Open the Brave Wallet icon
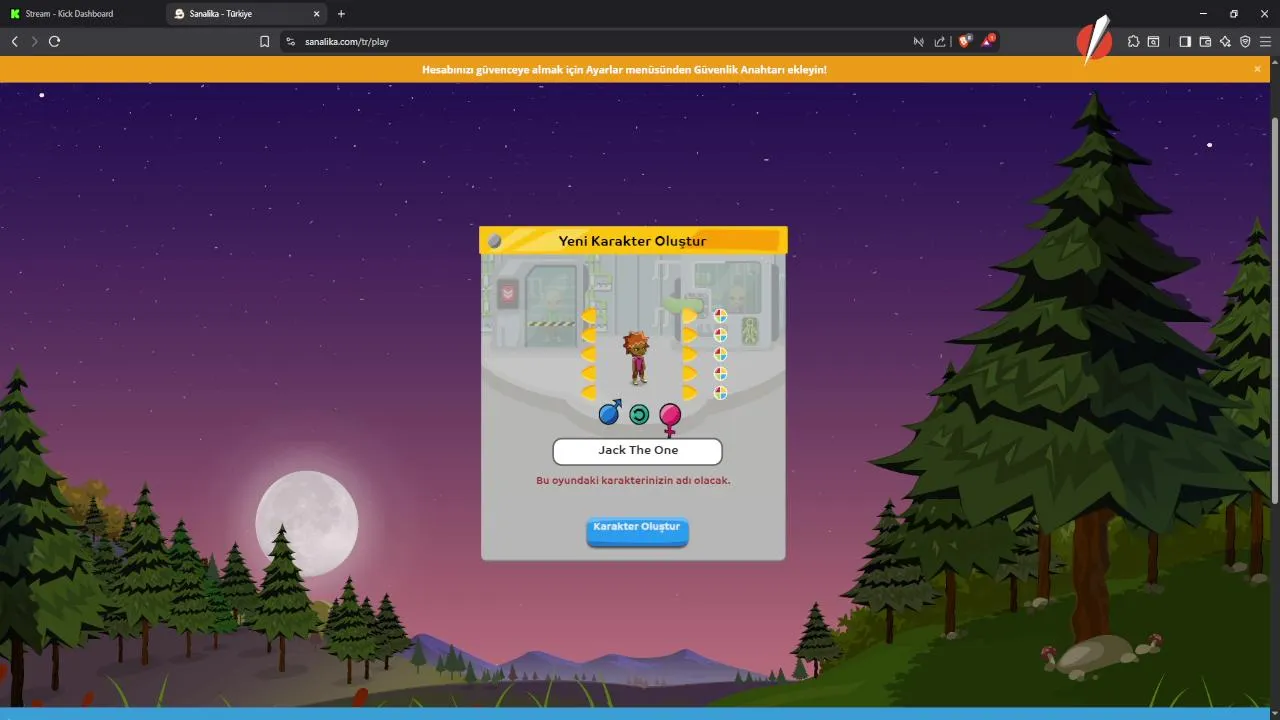1280x720 pixels. tap(1205, 42)
